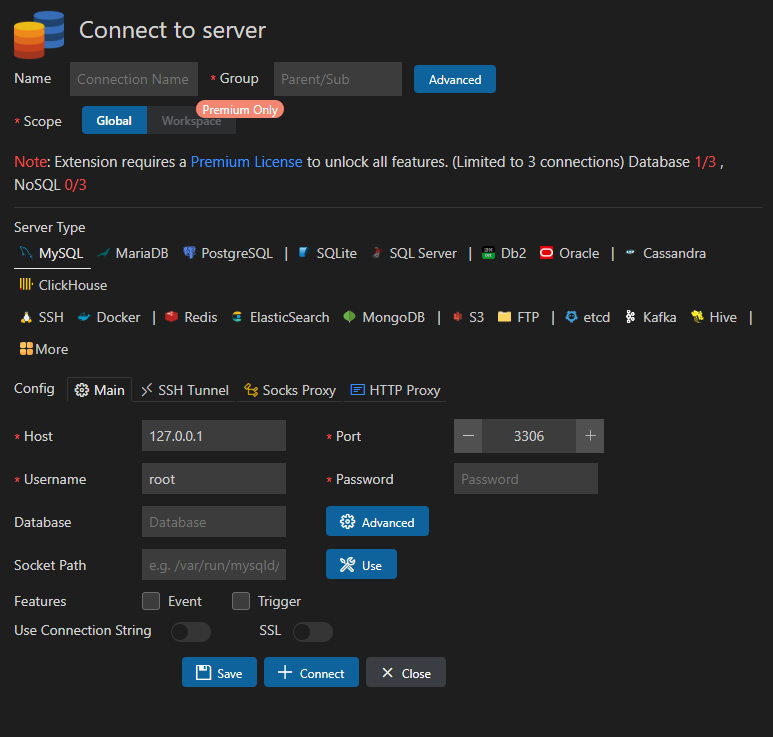The width and height of the screenshot is (773, 737).
Task: Choose the ClickHouse server type icon
Action: (x=26, y=284)
